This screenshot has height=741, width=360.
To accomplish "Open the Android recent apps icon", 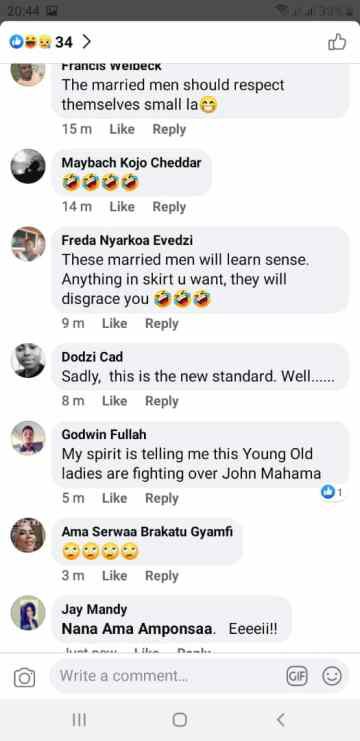I will point(79,720).
